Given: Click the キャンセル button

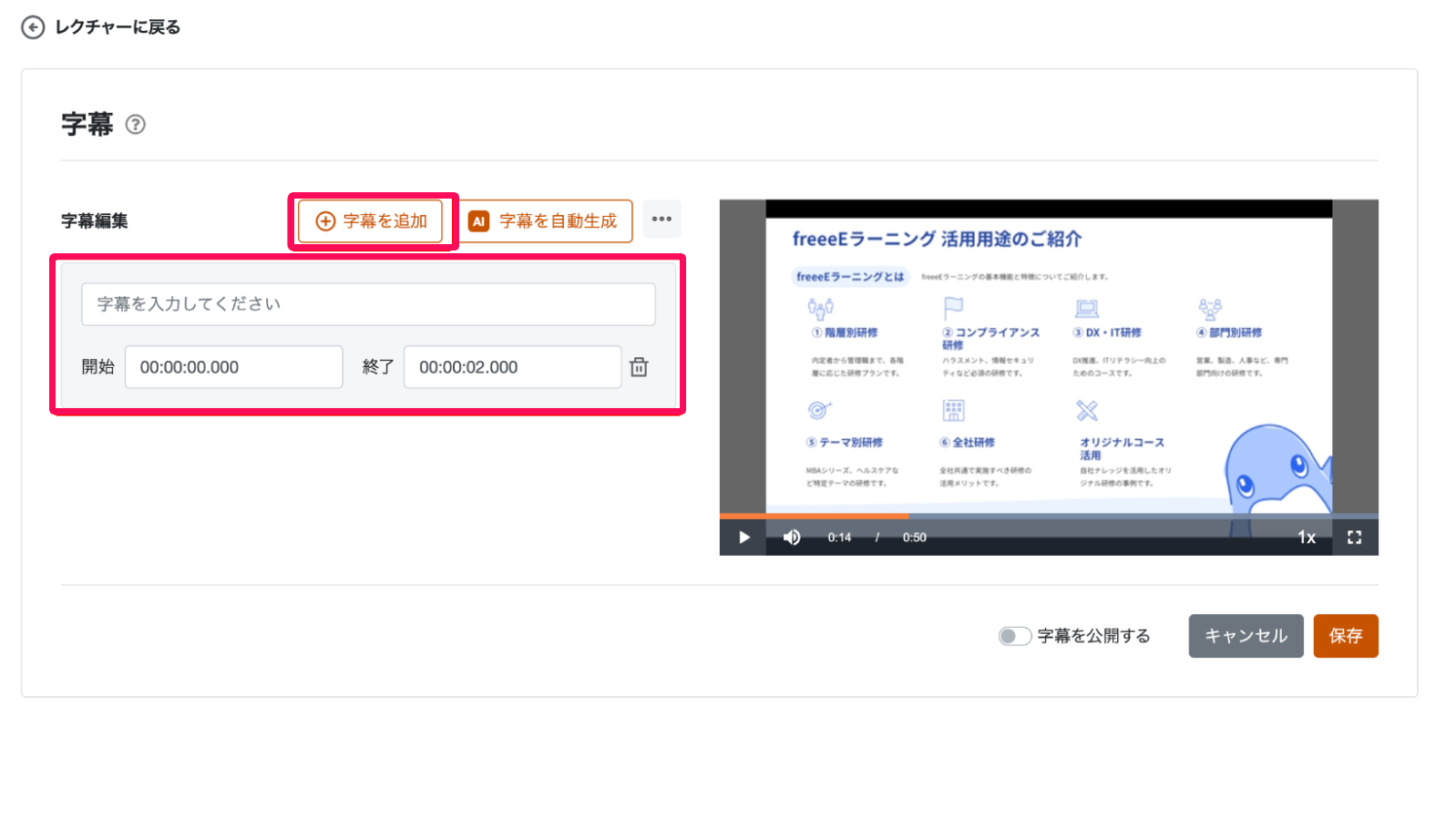Looking at the screenshot, I should click(1246, 636).
